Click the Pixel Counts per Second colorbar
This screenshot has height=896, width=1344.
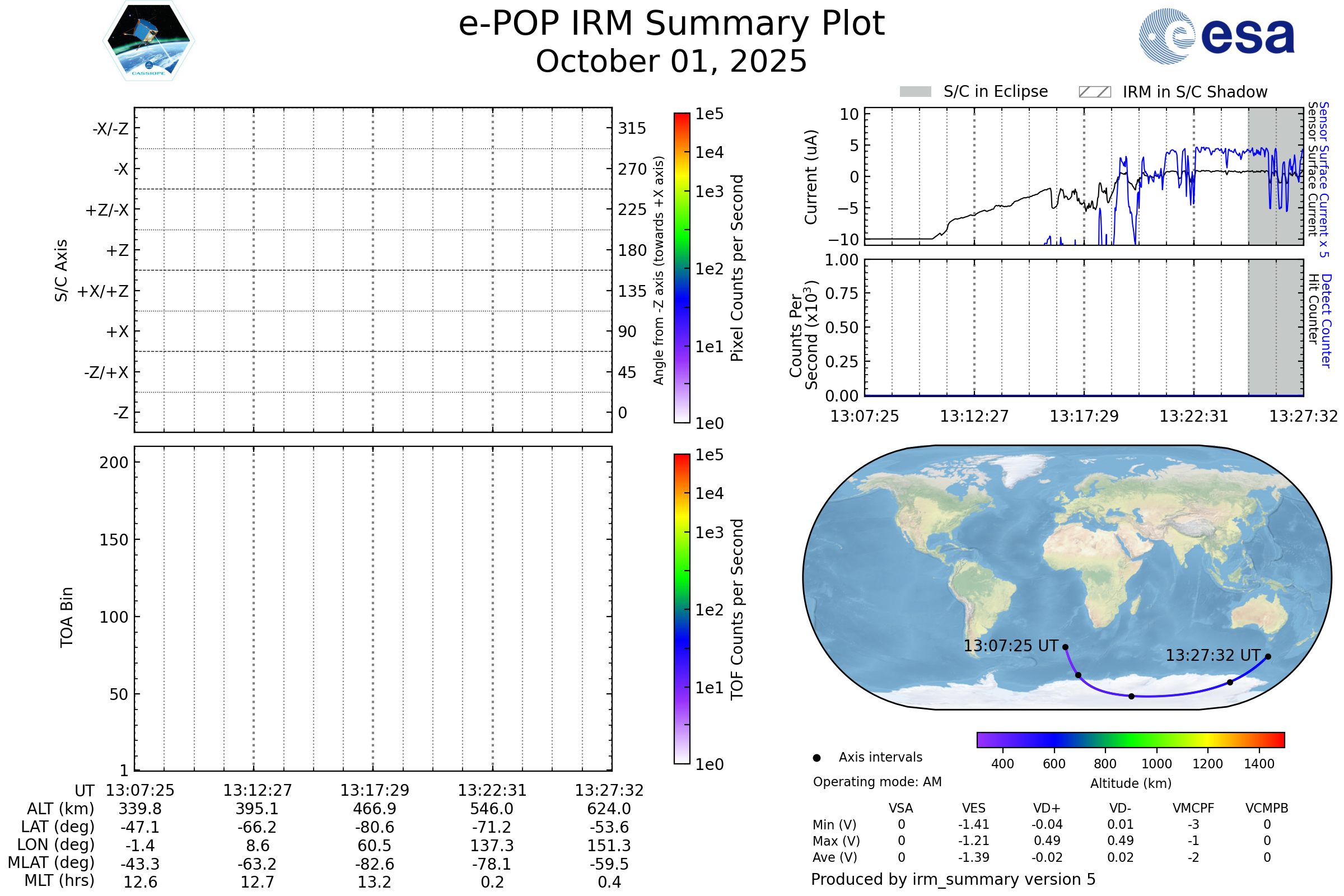coord(682,268)
